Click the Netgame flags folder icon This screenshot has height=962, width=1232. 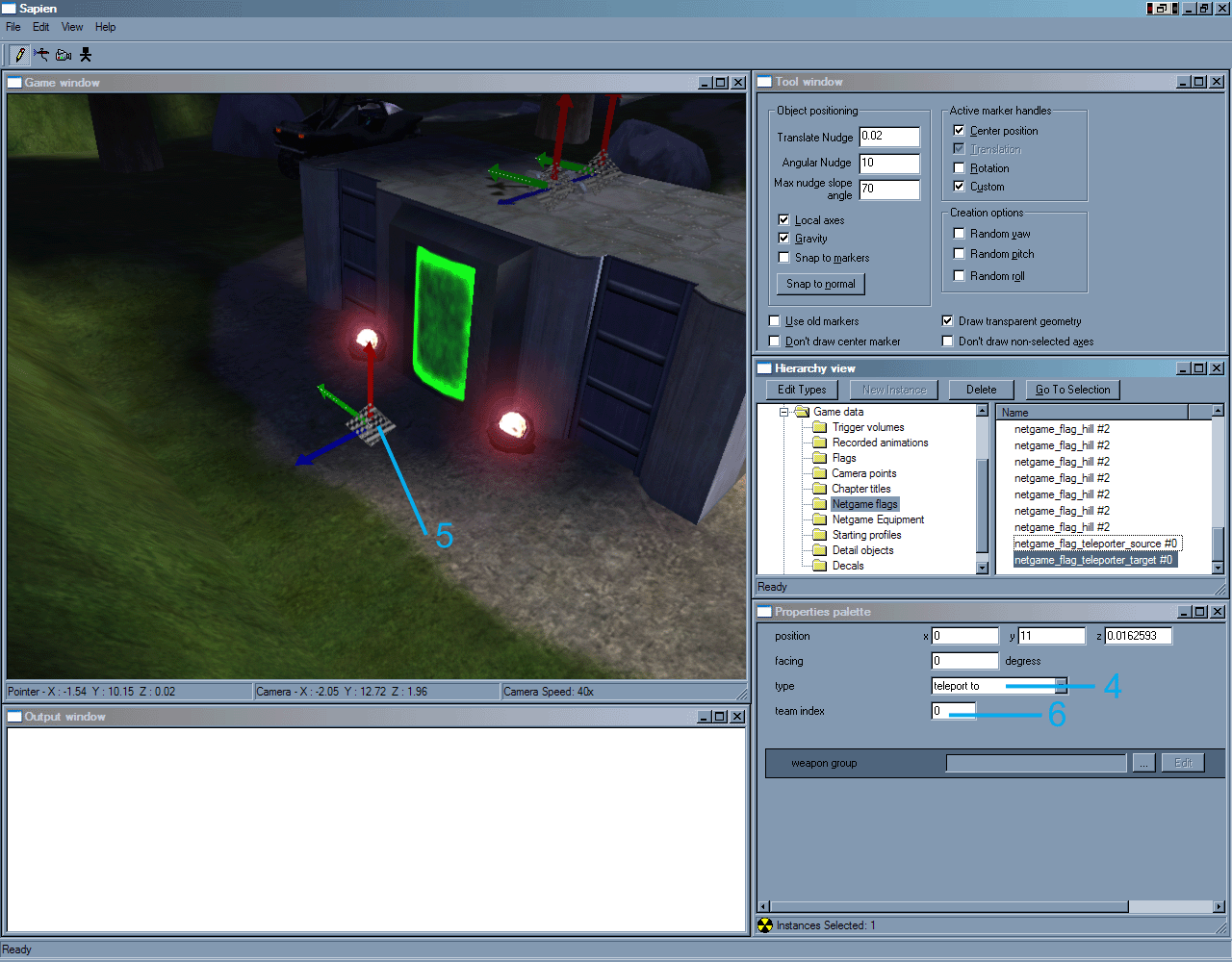tap(819, 504)
